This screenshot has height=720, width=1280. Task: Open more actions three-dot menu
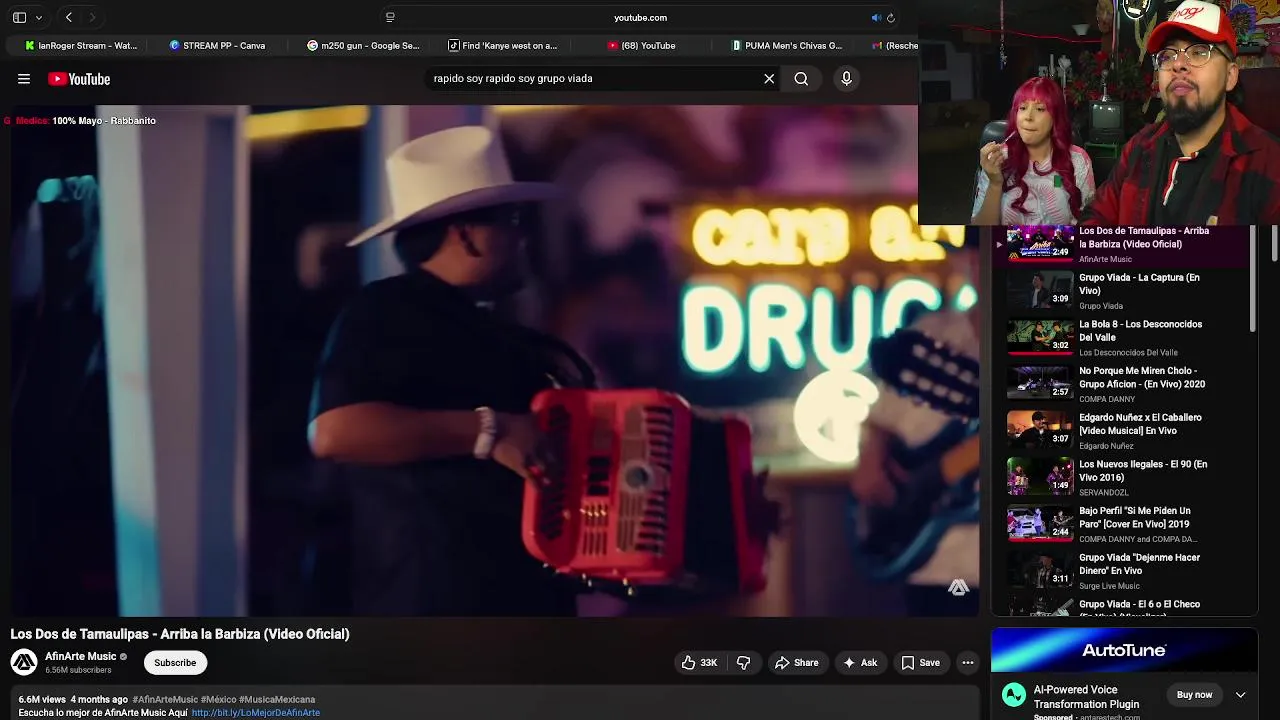pyautogui.click(x=967, y=663)
